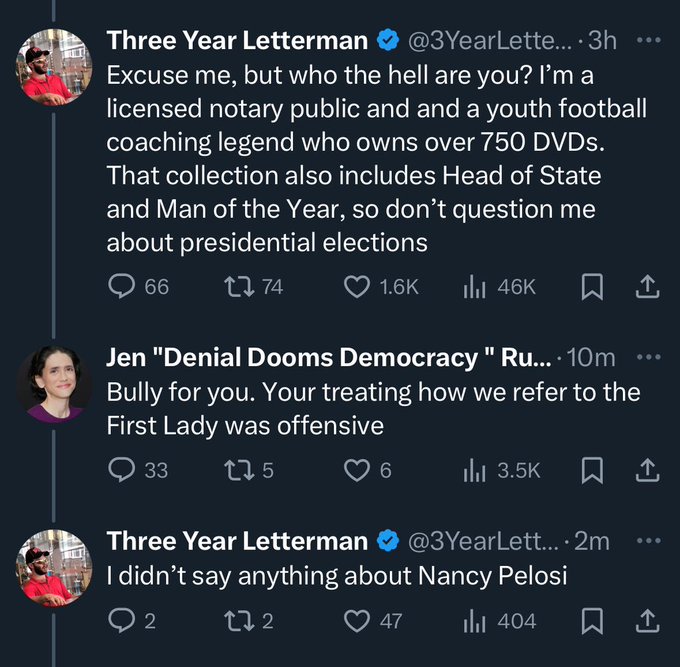Like the tweet with 1.6K likes

point(357,287)
